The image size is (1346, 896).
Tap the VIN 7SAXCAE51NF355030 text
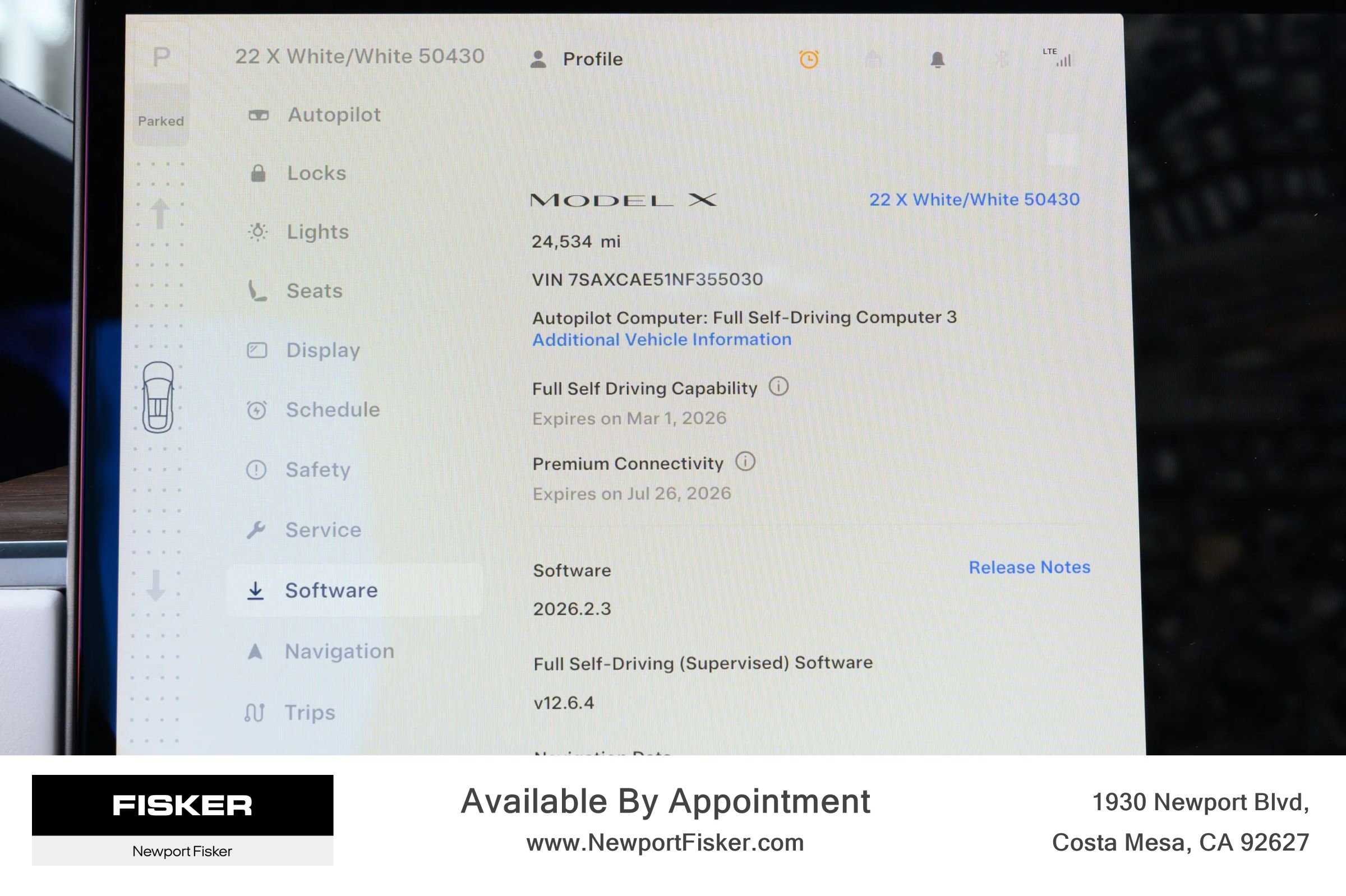[647, 279]
